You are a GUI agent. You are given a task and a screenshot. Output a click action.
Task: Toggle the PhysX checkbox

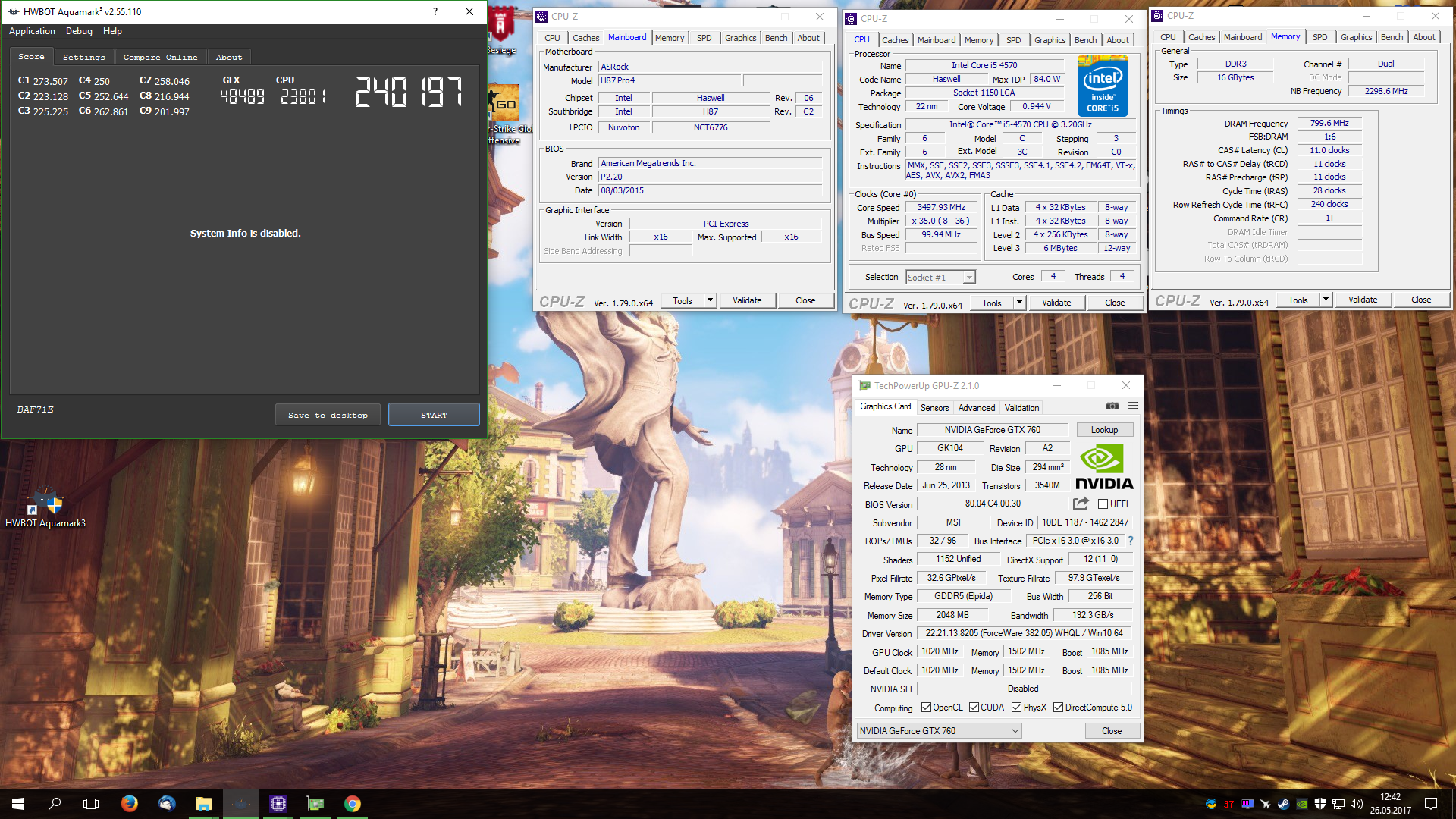pos(1016,708)
